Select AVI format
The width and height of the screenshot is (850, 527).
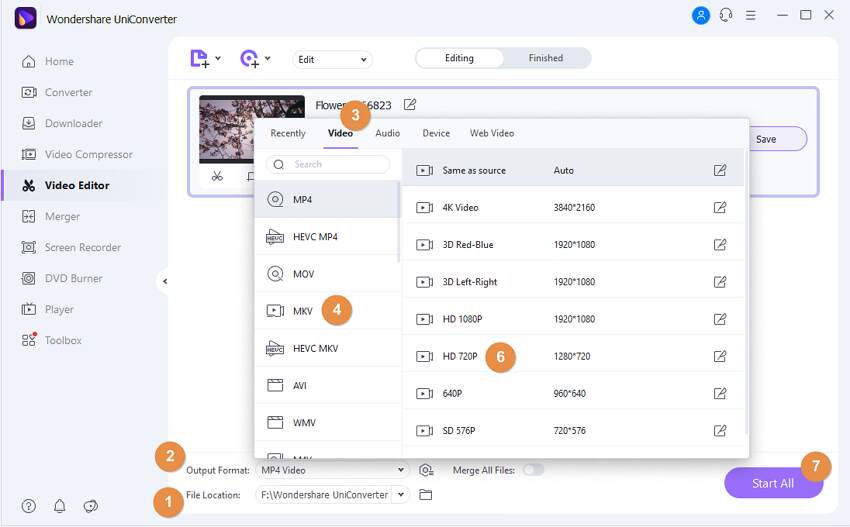[x=327, y=385]
